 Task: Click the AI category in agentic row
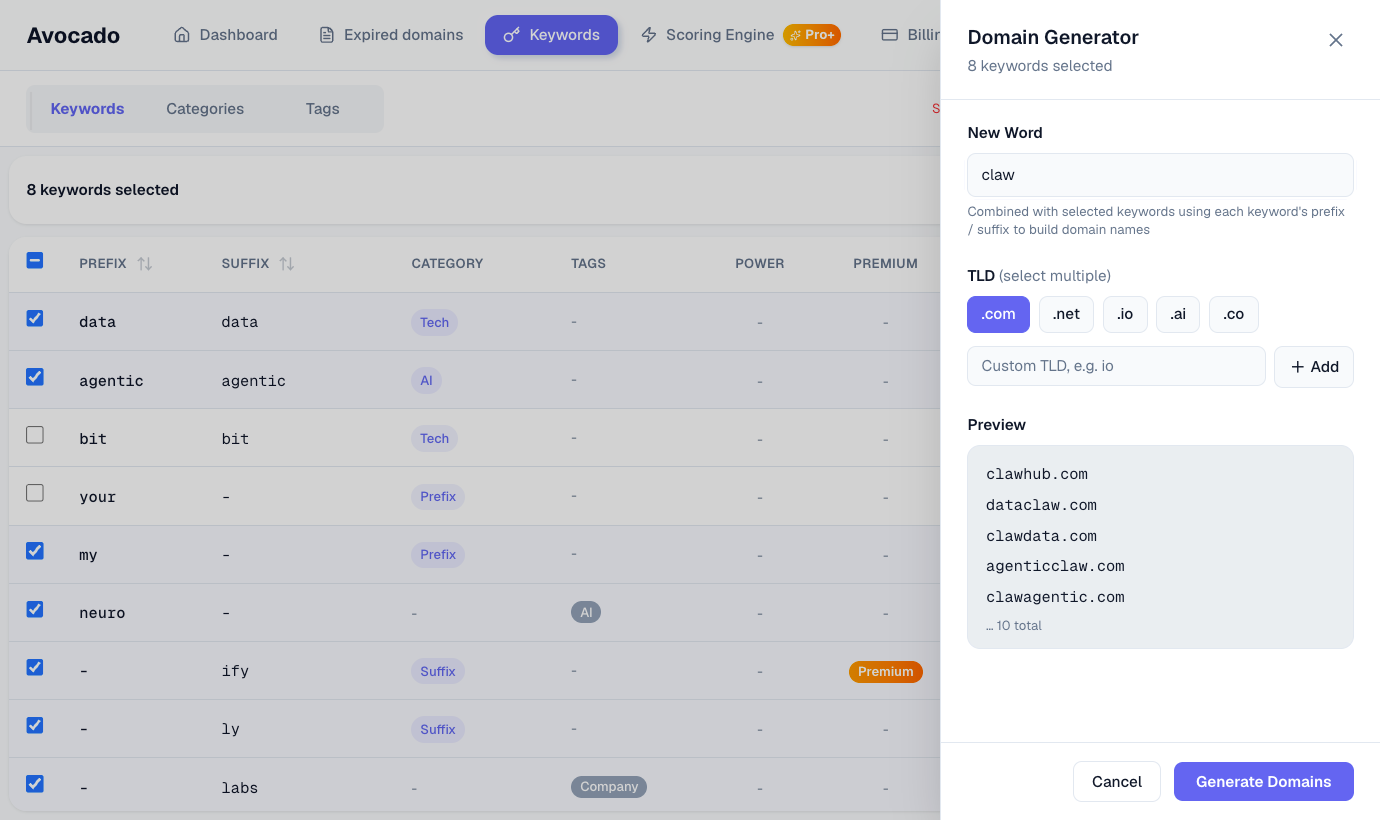[426, 381]
